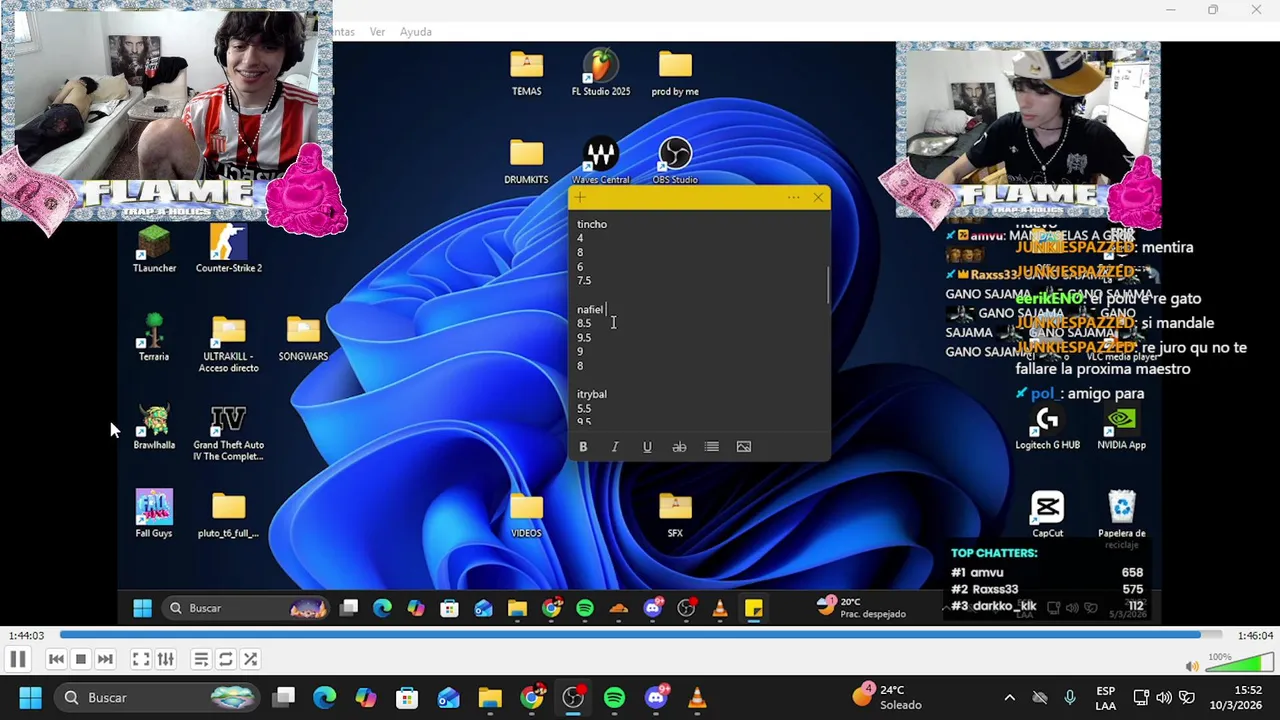Mute audio with VLC speaker icon
The height and width of the screenshot is (720, 1280).
1191,666
